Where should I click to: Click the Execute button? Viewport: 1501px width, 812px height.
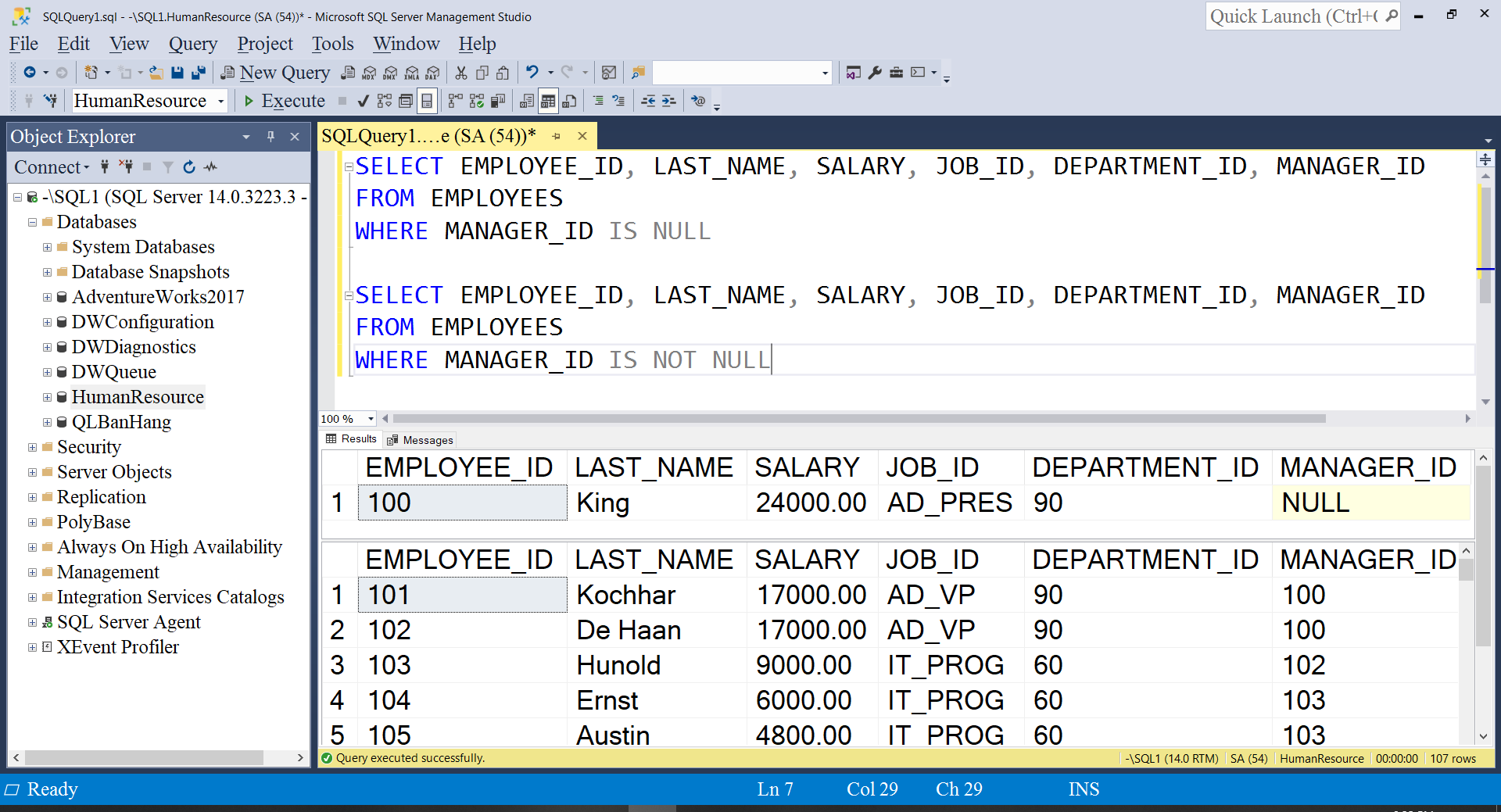point(285,101)
